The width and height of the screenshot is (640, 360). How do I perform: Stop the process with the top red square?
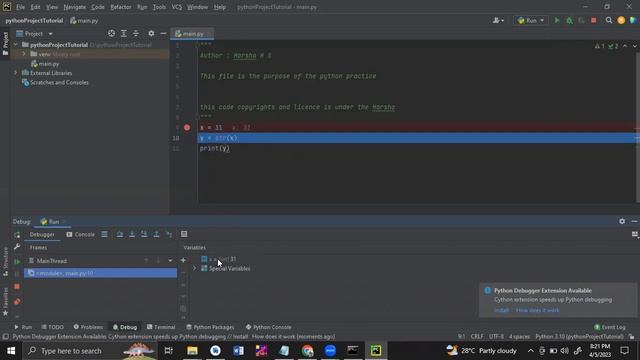coord(593,20)
